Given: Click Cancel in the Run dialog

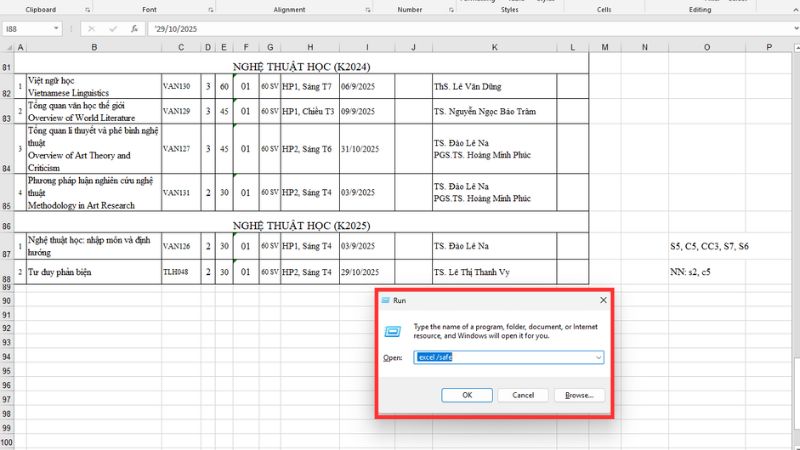Looking at the screenshot, I should click(x=523, y=395).
